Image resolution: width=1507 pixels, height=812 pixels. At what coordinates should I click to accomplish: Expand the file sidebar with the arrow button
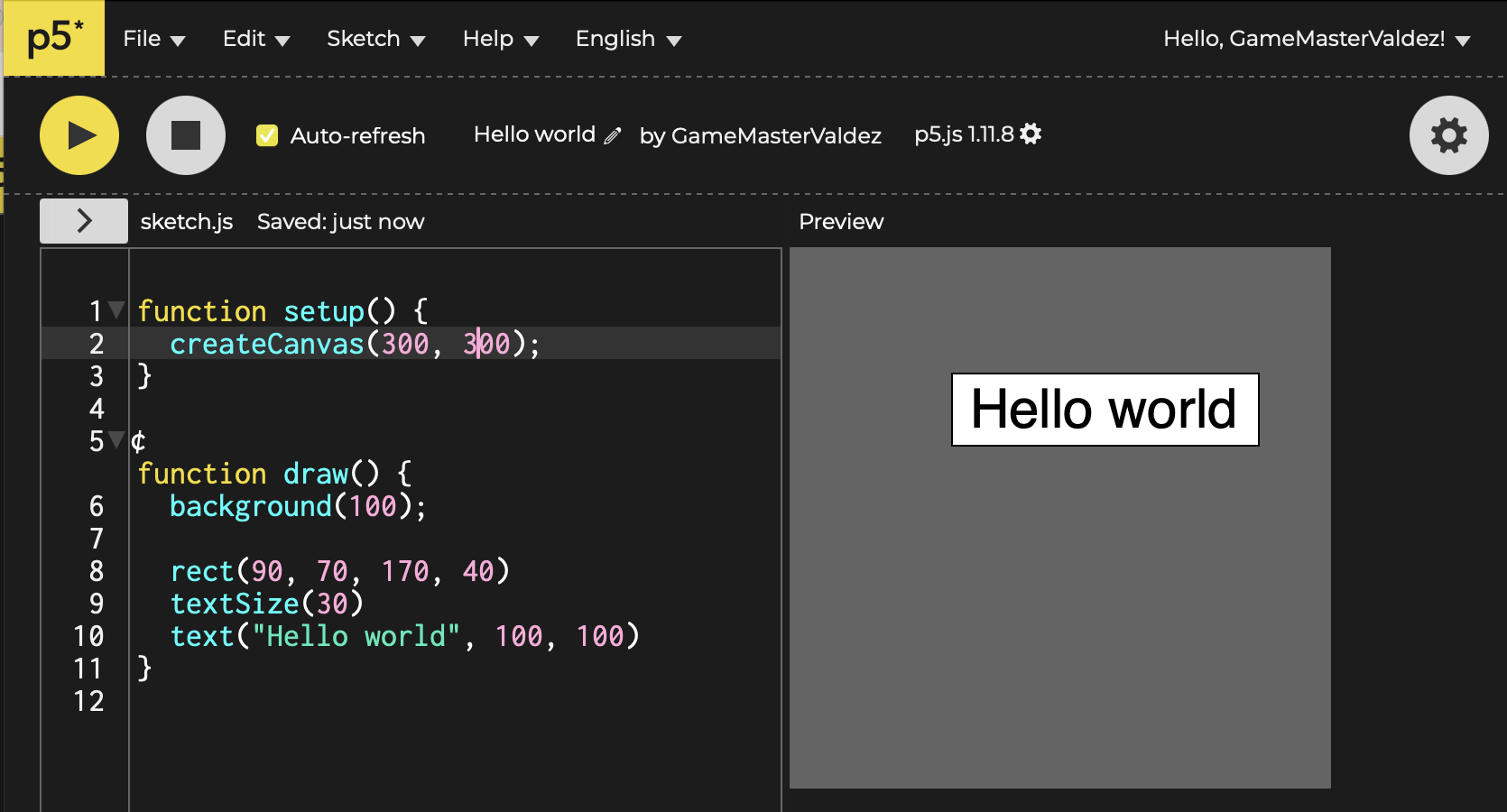point(83,220)
